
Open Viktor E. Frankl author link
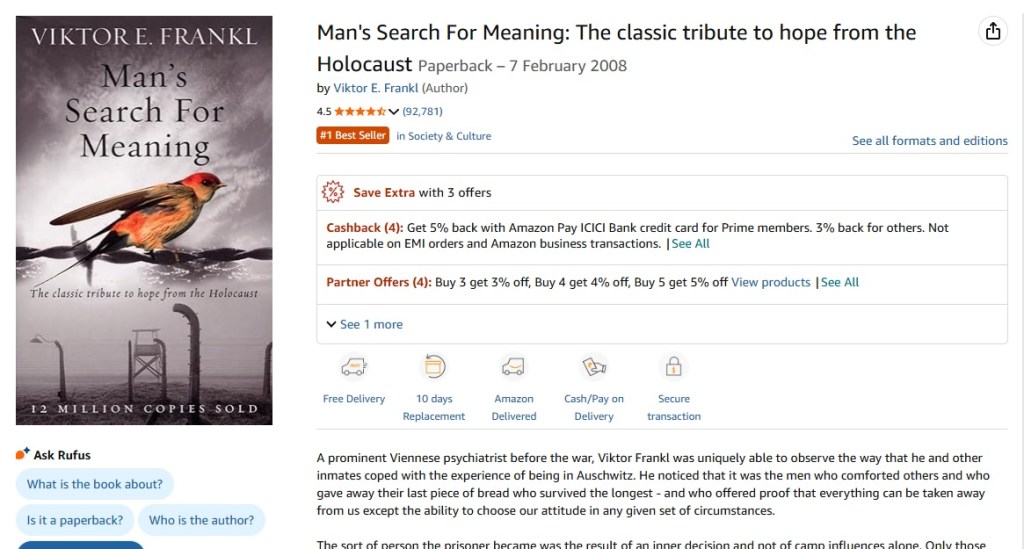point(375,88)
